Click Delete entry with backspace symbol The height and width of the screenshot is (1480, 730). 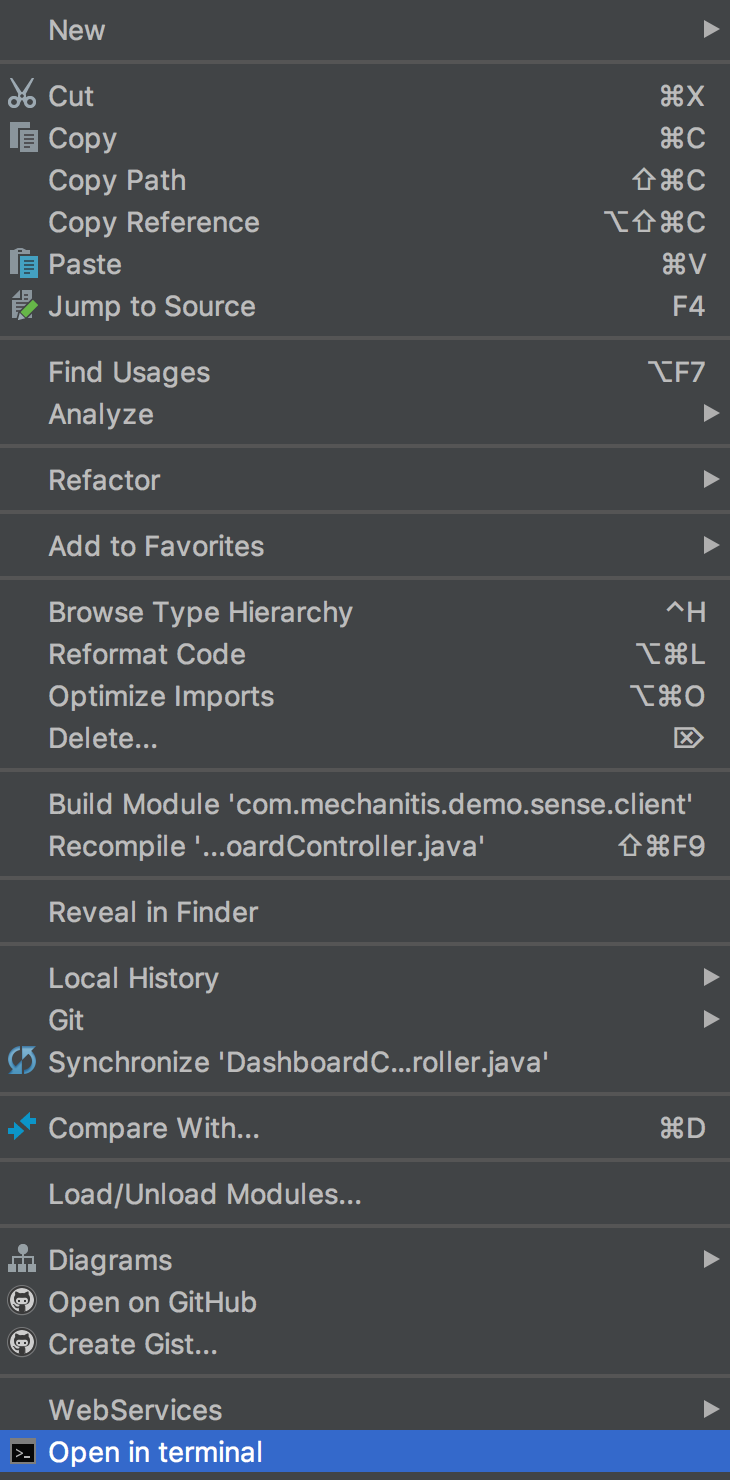365,738
